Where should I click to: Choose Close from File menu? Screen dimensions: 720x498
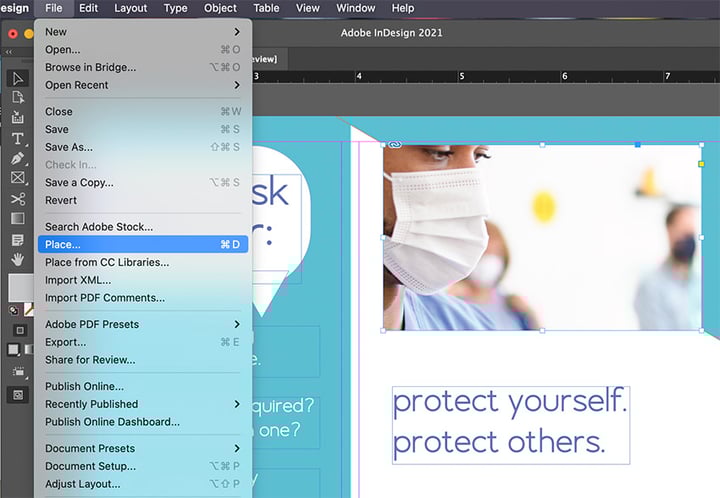(143, 112)
